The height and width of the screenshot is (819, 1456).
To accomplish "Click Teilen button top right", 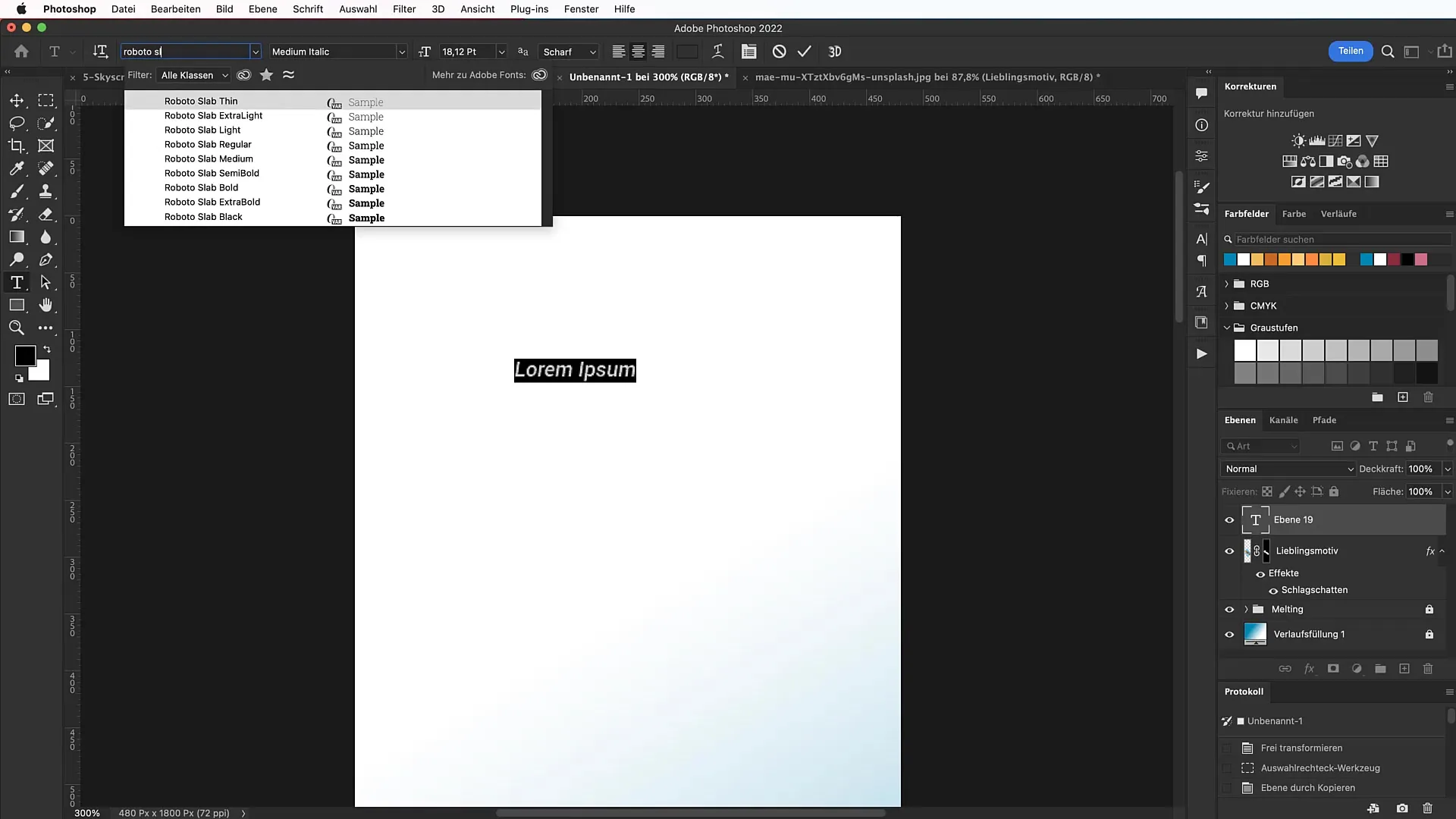I will [1350, 51].
